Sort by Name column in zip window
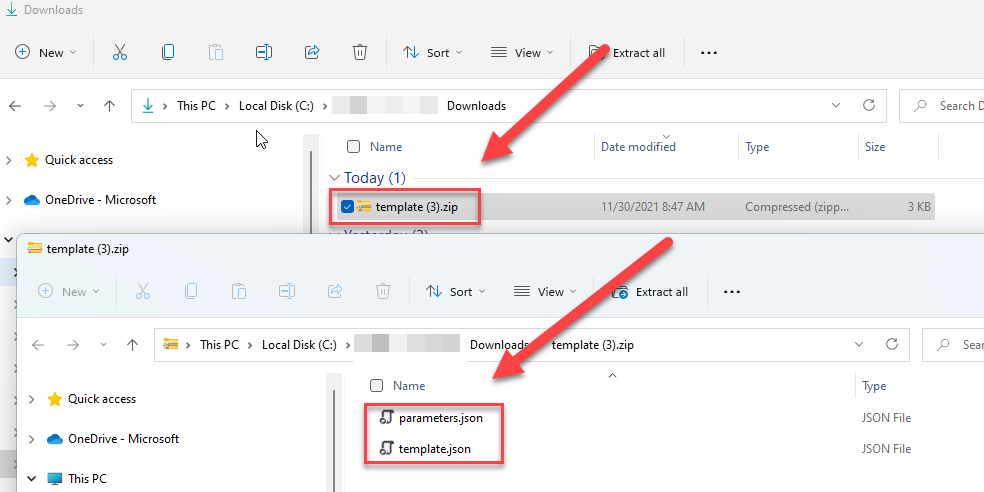The image size is (984, 492). tap(409, 385)
